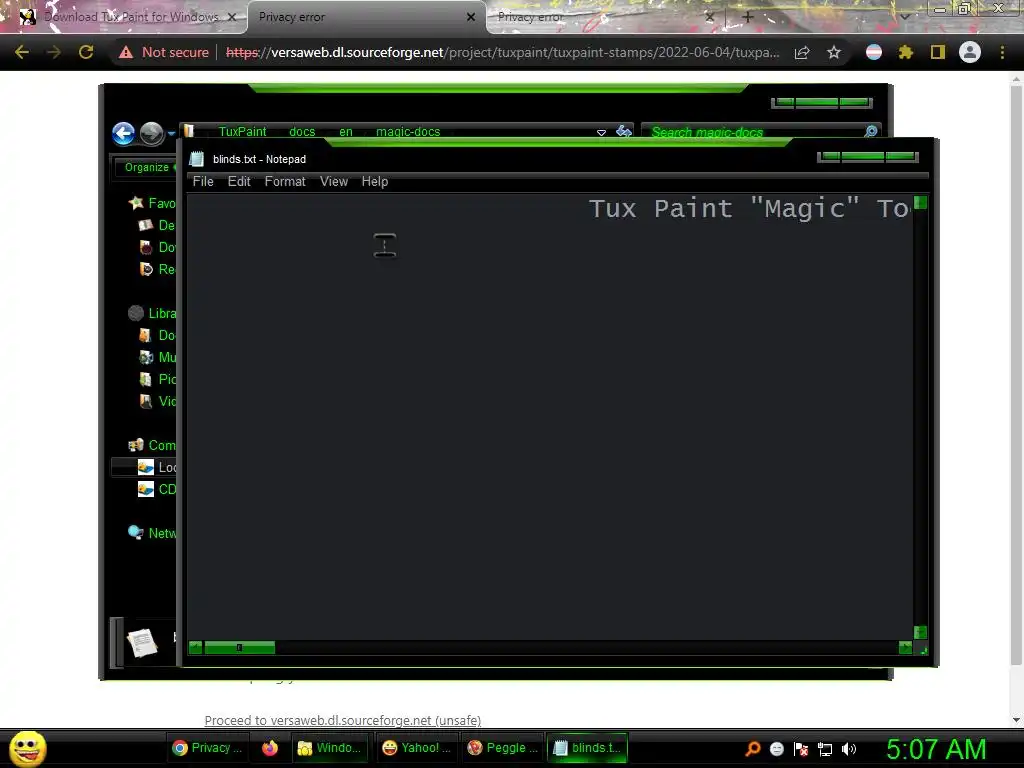This screenshot has width=1024, height=768.
Task: Go back in the Chrome browser
Action: (22, 52)
